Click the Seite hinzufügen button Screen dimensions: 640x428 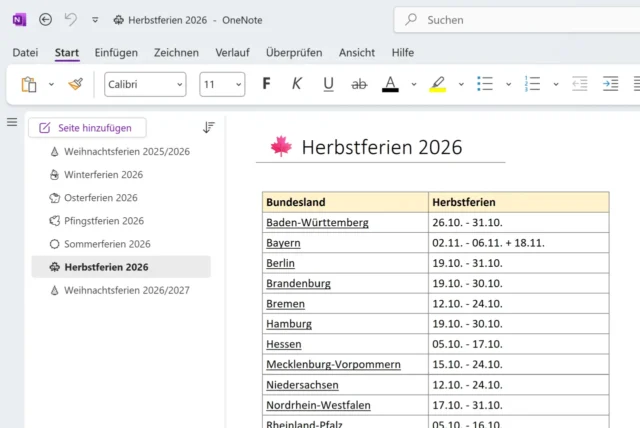coord(87,128)
